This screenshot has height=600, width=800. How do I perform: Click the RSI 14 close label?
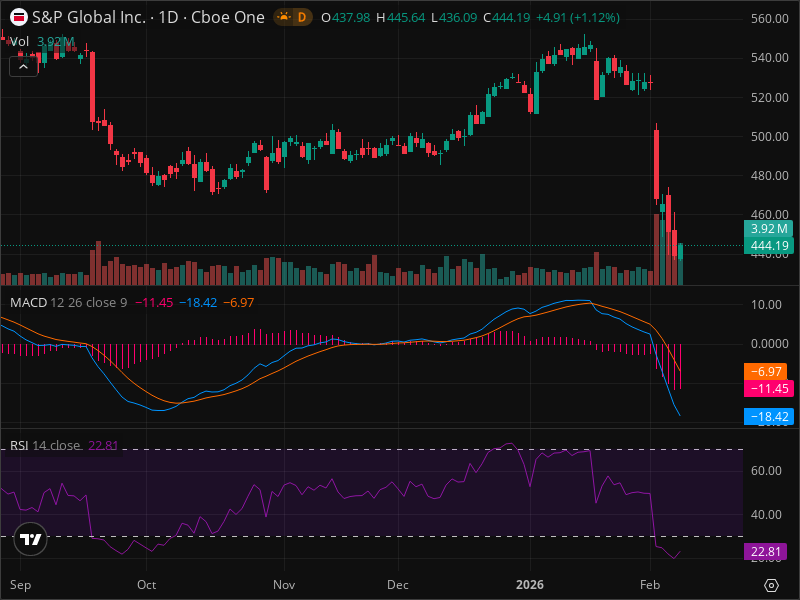[45, 445]
